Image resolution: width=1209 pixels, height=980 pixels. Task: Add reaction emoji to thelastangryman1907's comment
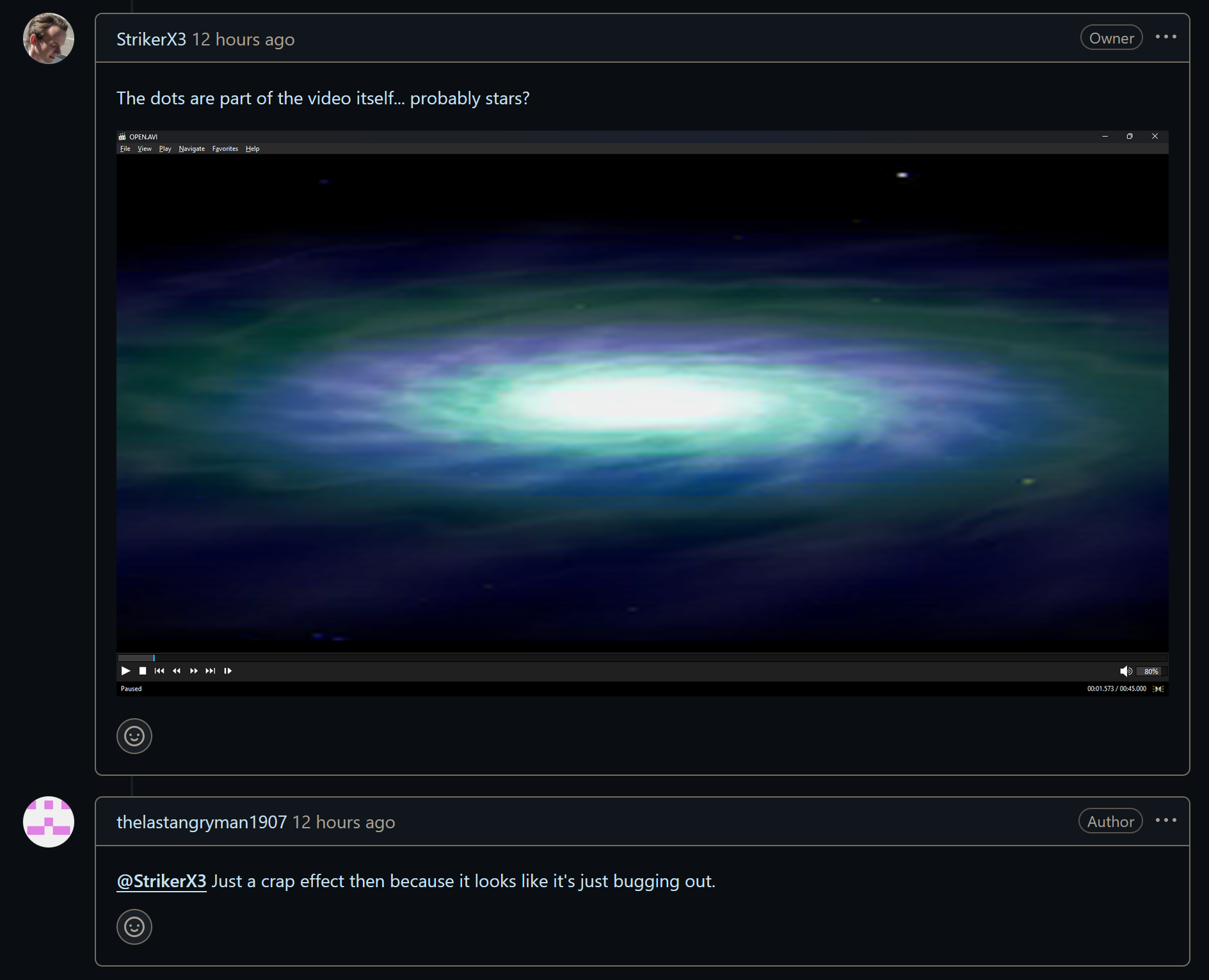pyautogui.click(x=134, y=927)
